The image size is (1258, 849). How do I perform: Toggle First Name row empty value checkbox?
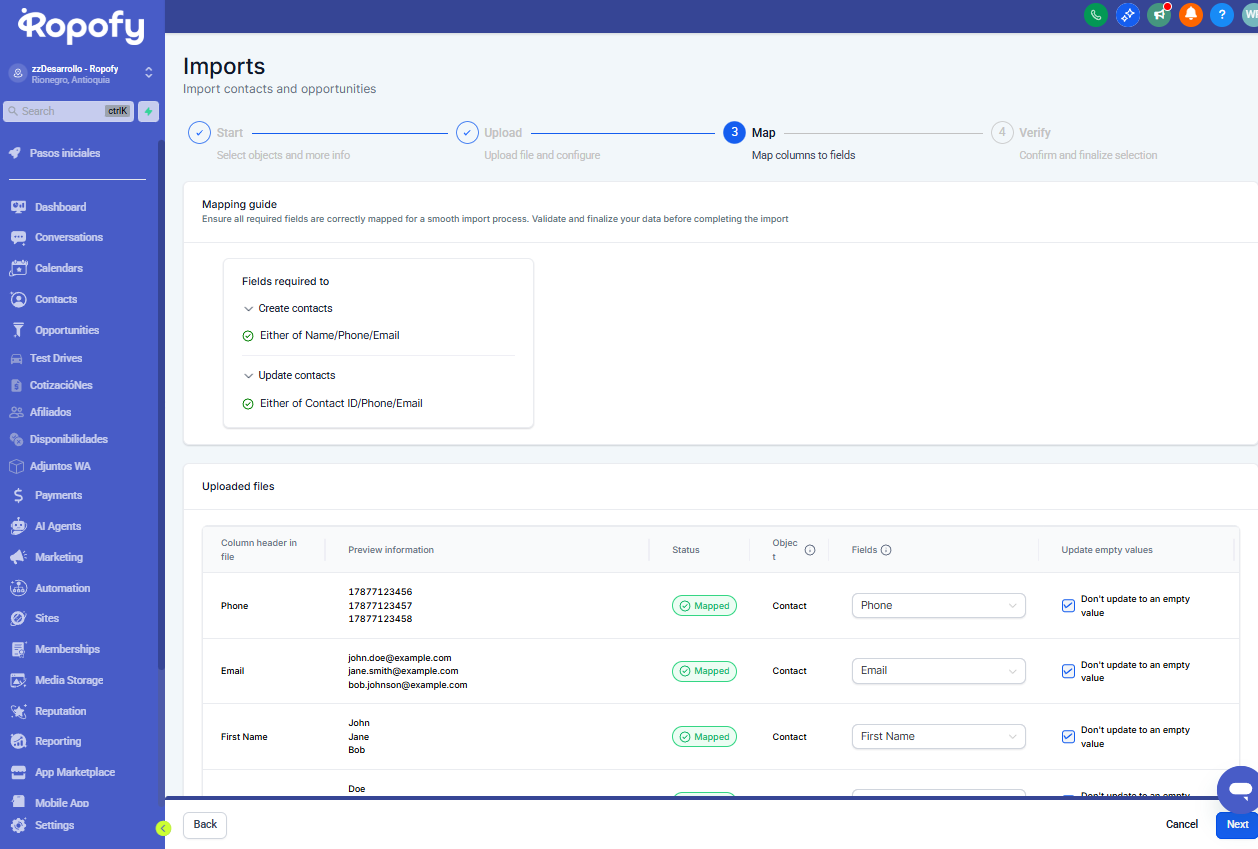point(1068,737)
